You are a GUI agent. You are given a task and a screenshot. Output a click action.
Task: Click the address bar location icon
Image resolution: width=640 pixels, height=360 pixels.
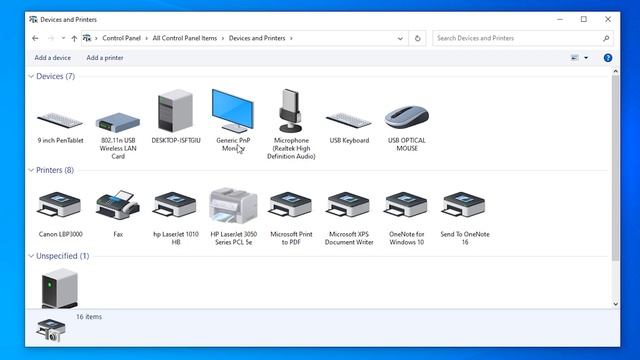coord(87,38)
